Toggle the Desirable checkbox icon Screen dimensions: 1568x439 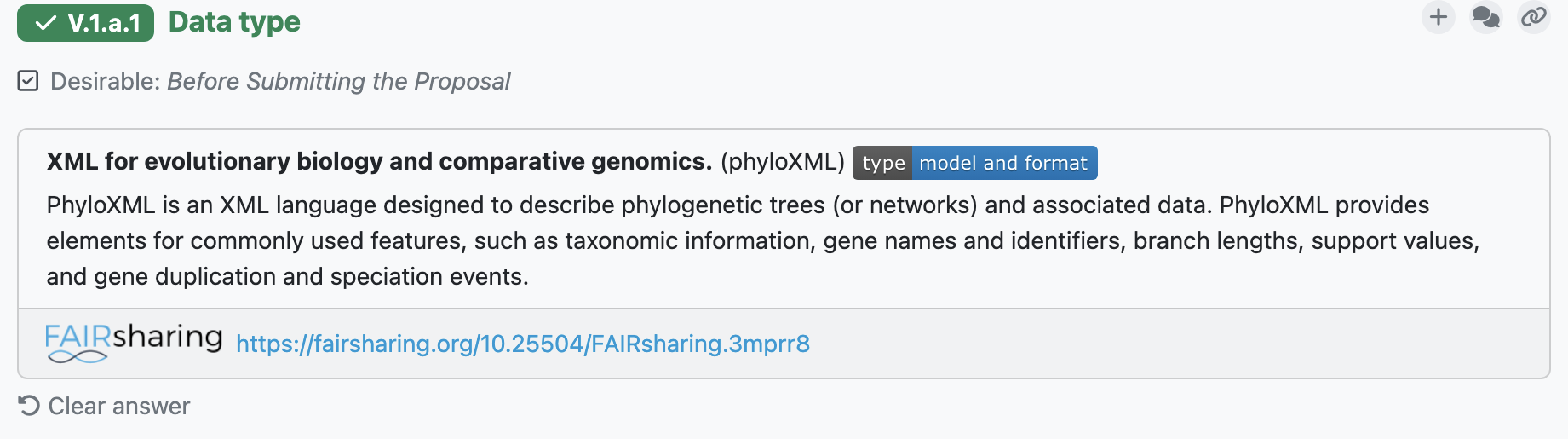point(28,81)
